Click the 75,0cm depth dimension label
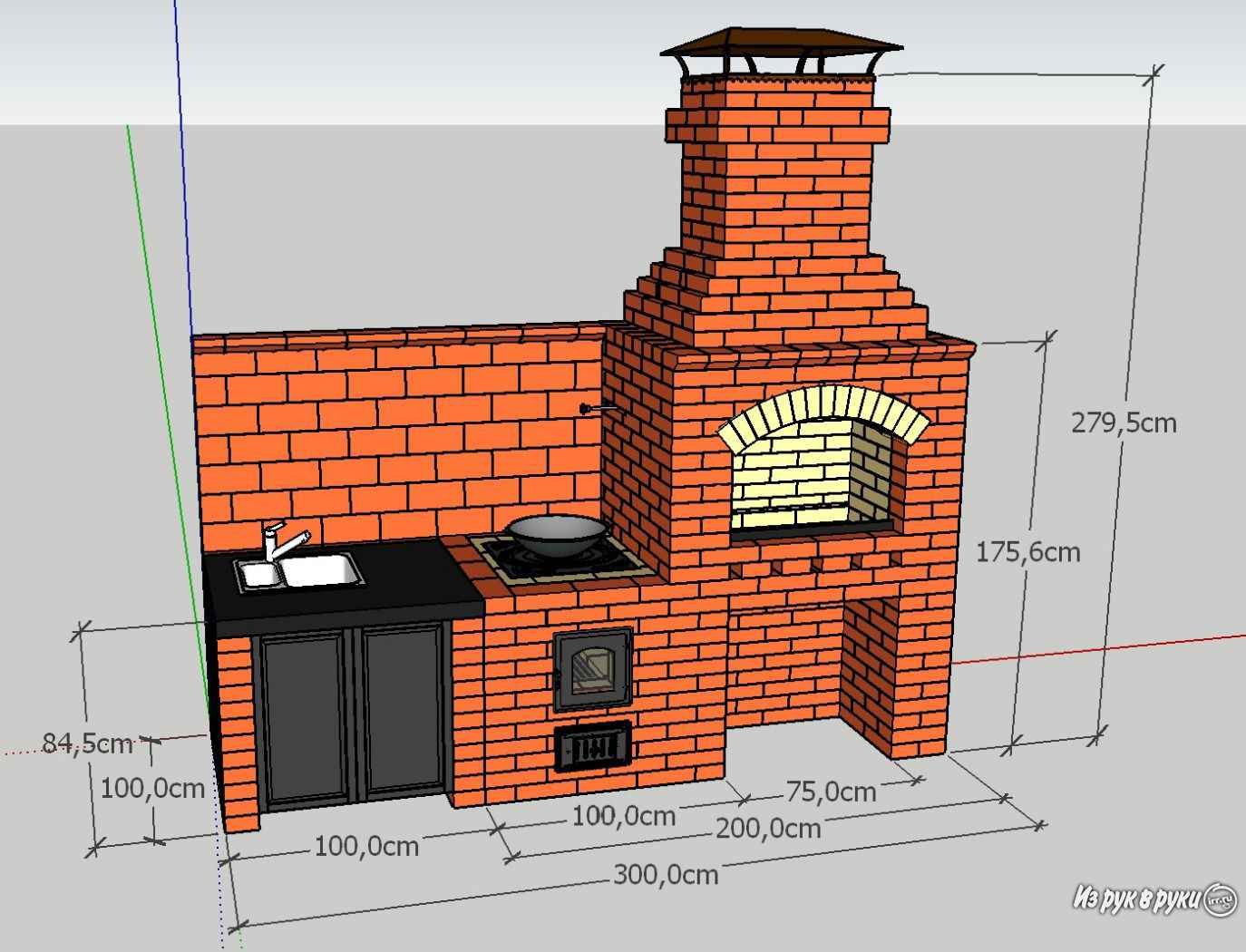This screenshot has width=1246, height=952. [x=831, y=792]
